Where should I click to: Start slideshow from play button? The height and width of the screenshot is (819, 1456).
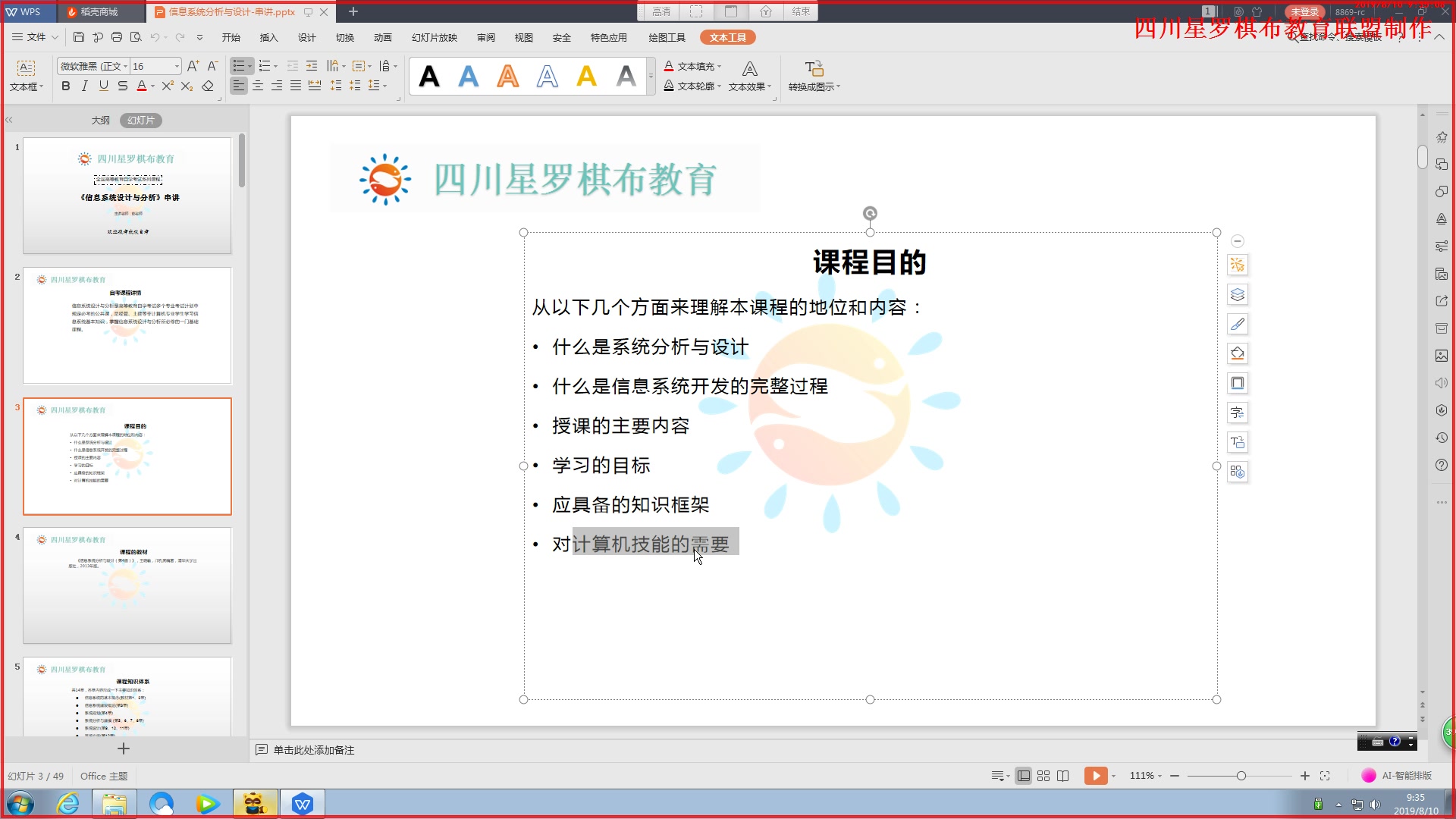coord(1095,776)
